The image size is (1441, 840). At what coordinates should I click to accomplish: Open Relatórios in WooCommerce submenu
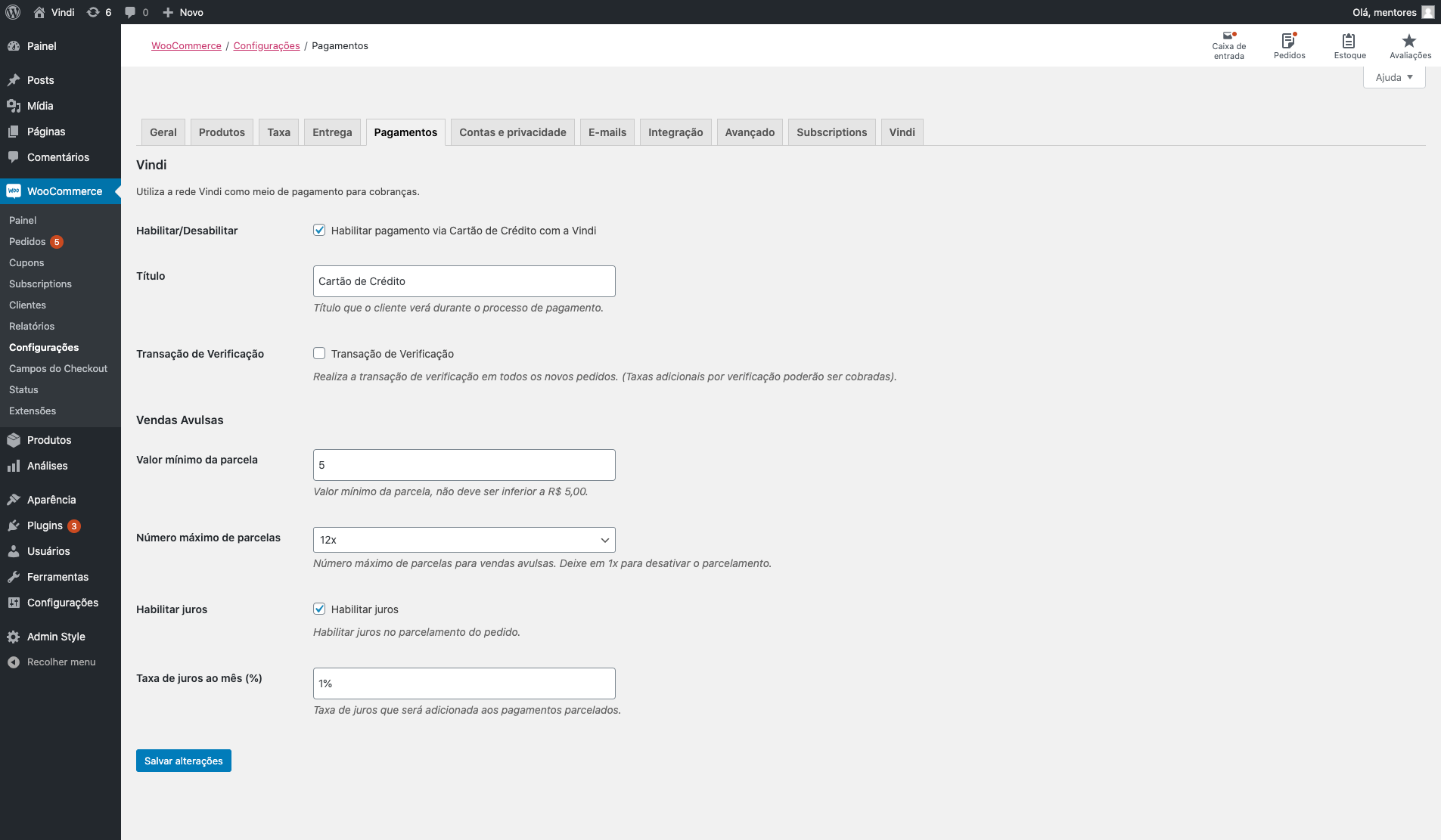coord(32,326)
